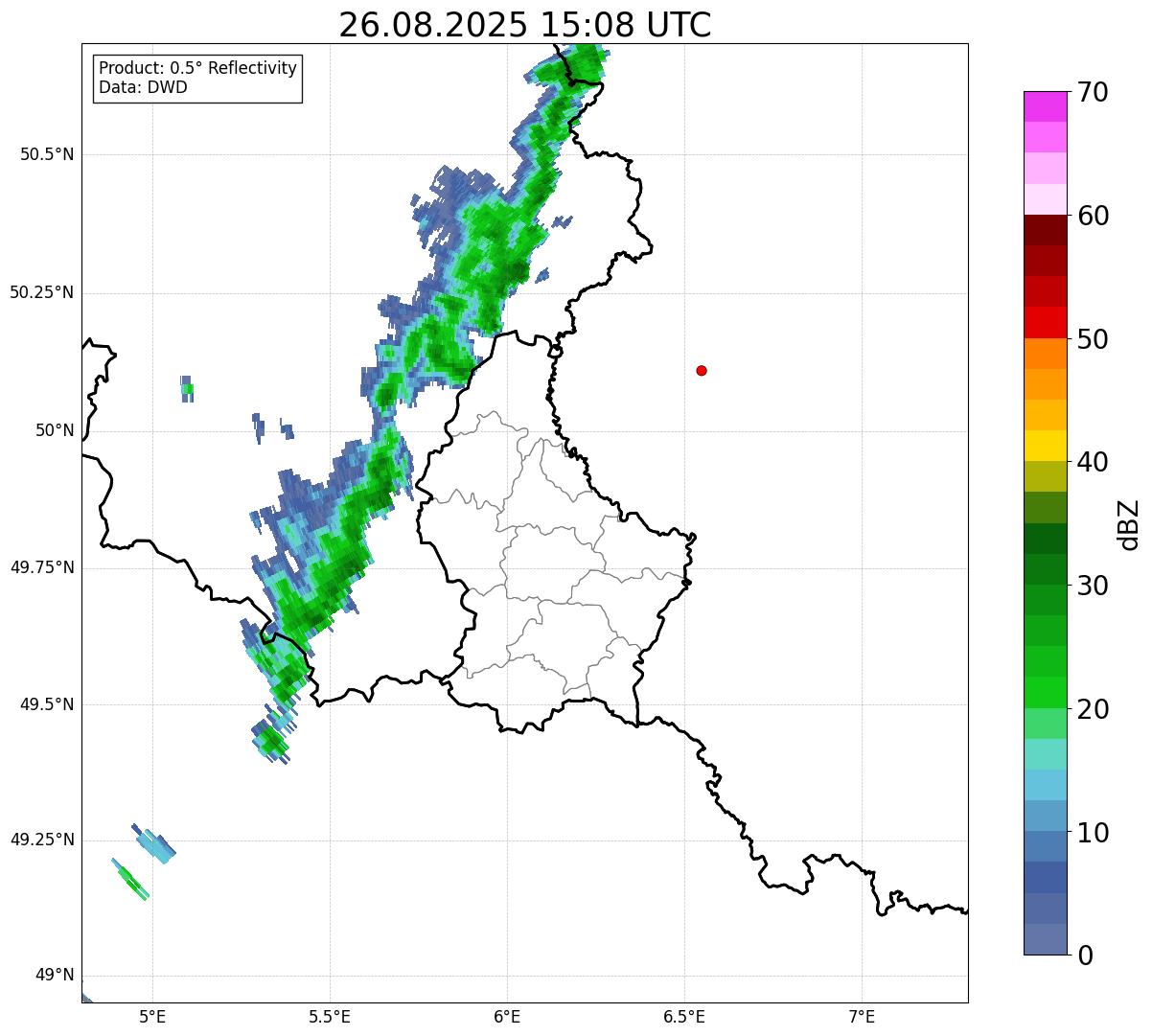The width and height of the screenshot is (1152, 1036).
Task: Click the small isolated echo near 50°N 5.1°E
Action: (187, 388)
